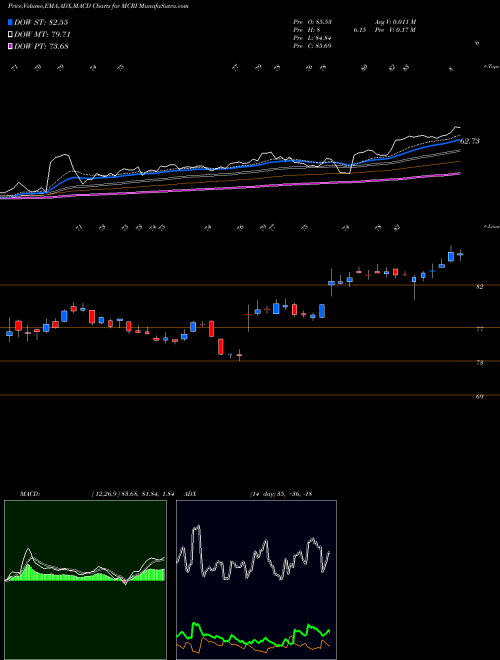Open the green MACD histogram panel
Screen dimensions: 500x660
pos(85,580)
